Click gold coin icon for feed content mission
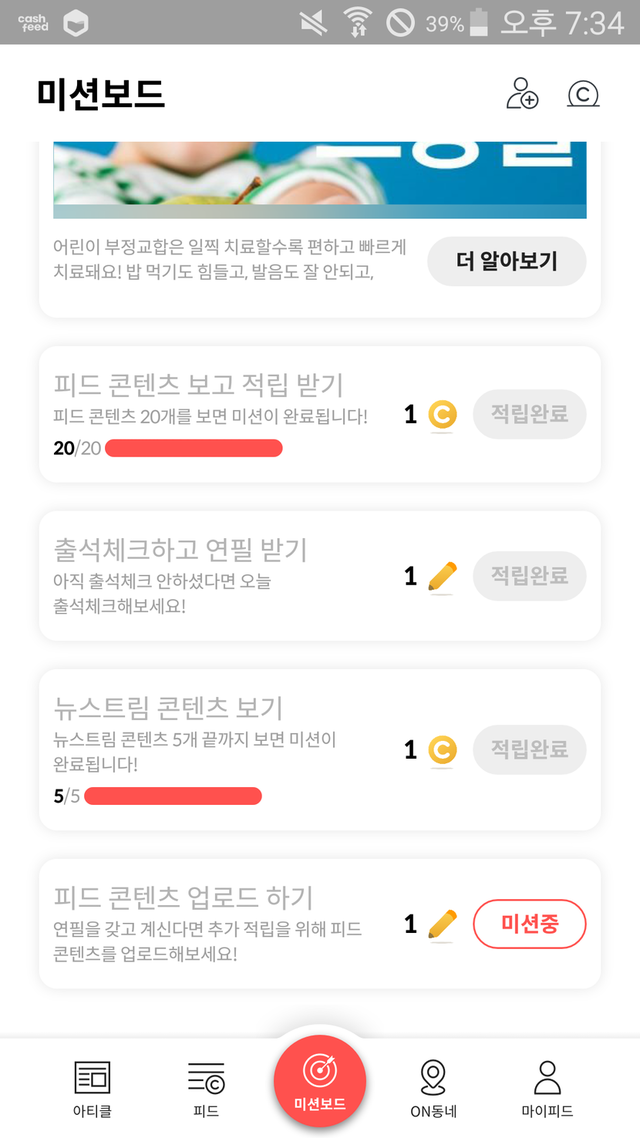The width and height of the screenshot is (640, 1138). pos(442,414)
